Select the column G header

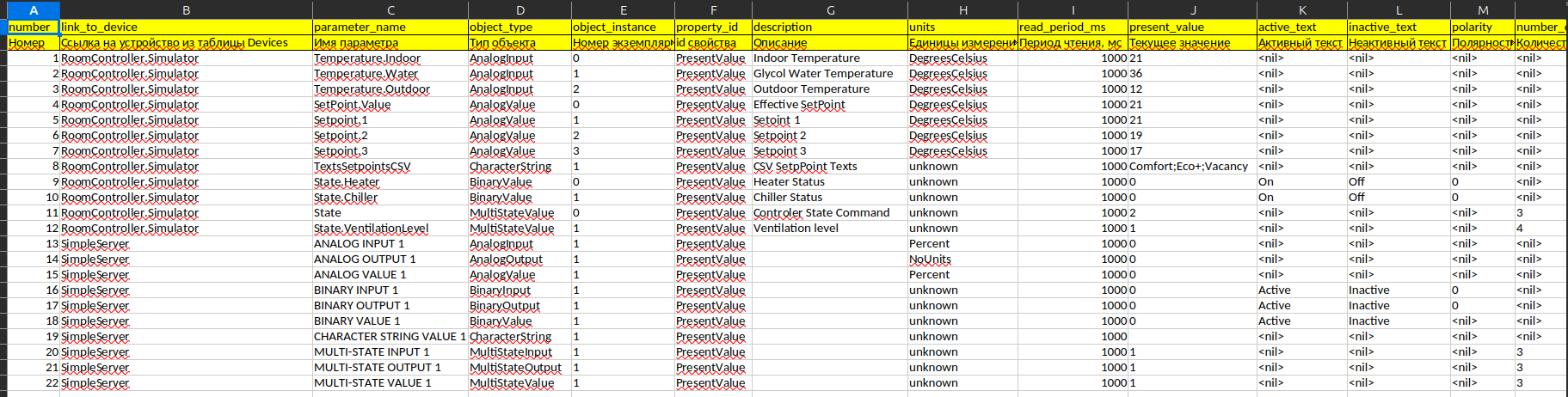(x=830, y=10)
